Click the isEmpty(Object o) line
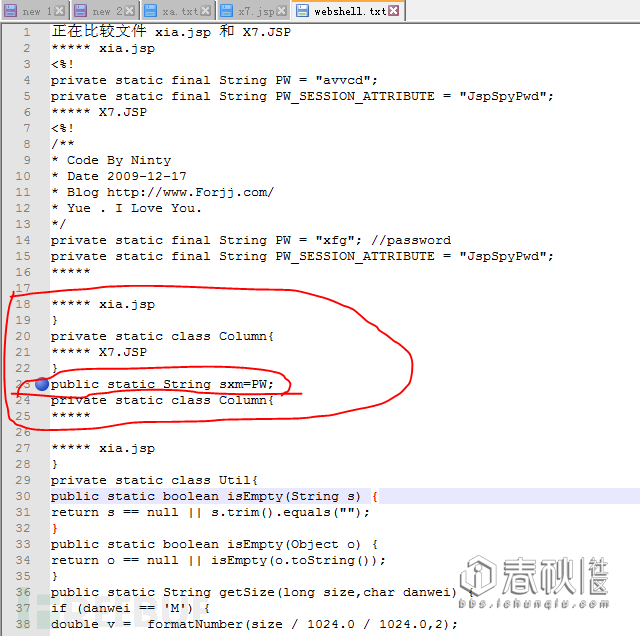This screenshot has width=640, height=636. (x=214, y=544)
